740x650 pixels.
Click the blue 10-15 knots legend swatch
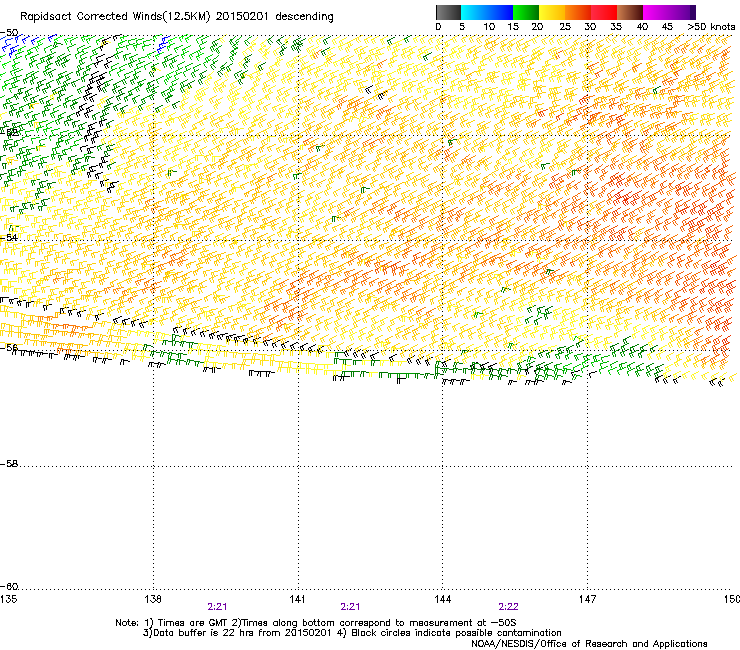(x=500, y=12)
